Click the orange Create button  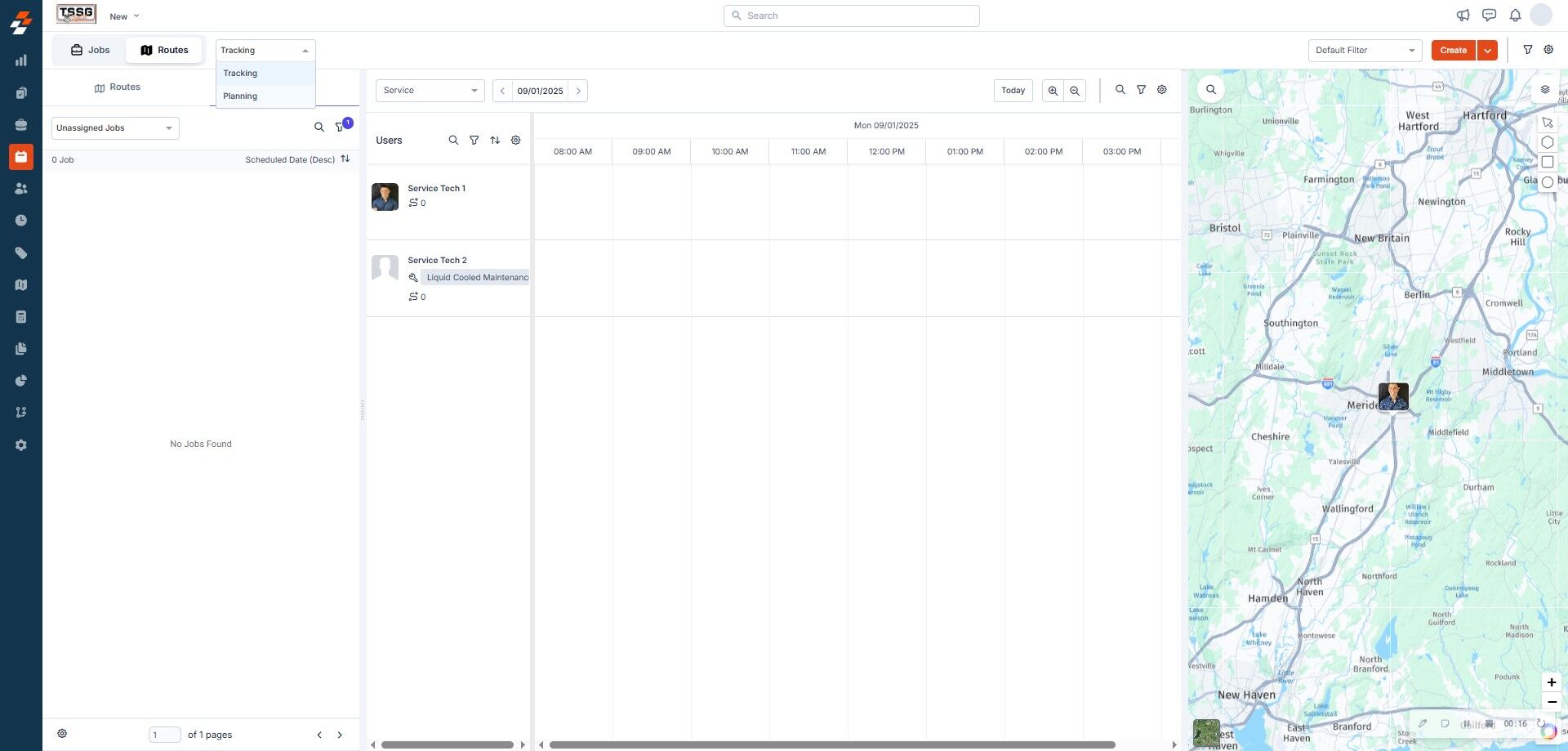pyautogui.click(x=1454, y=51)
